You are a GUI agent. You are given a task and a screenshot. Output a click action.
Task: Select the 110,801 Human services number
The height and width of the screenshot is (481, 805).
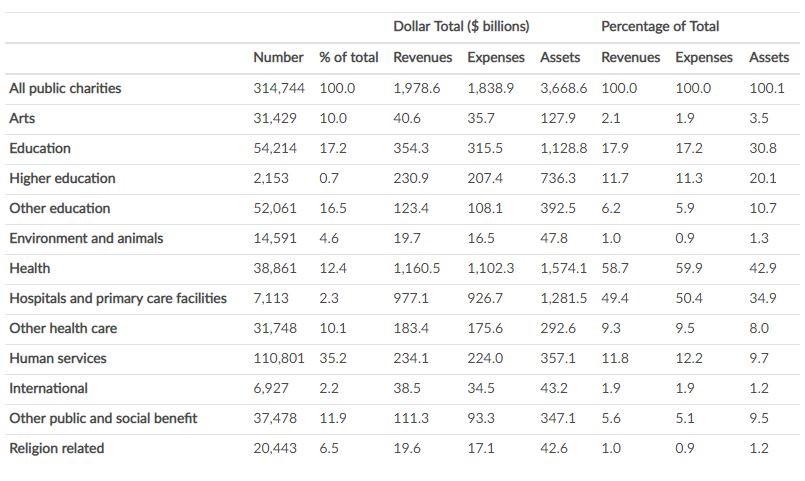tap(279, 358)
